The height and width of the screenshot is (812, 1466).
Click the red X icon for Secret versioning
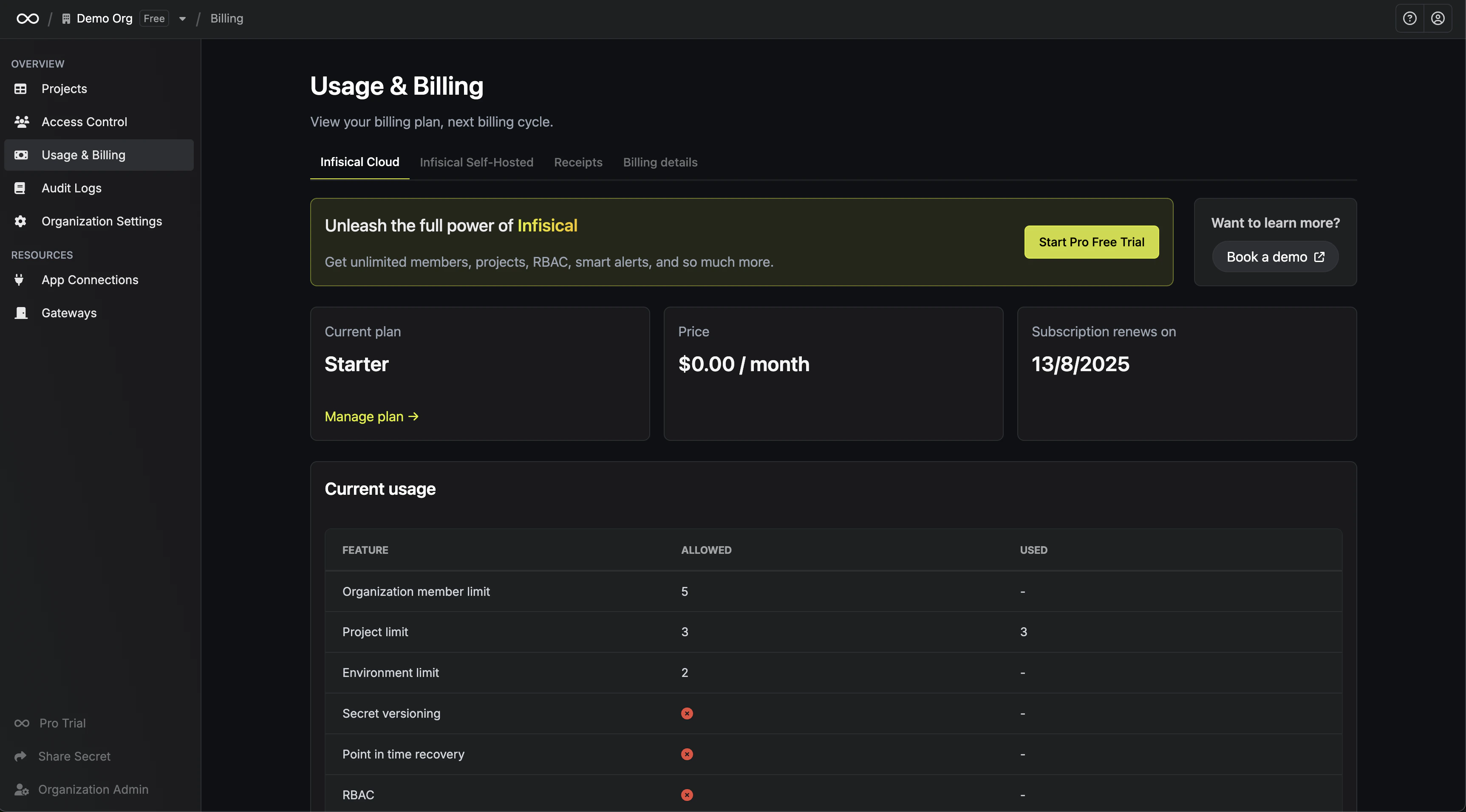(x=687, y=713)
